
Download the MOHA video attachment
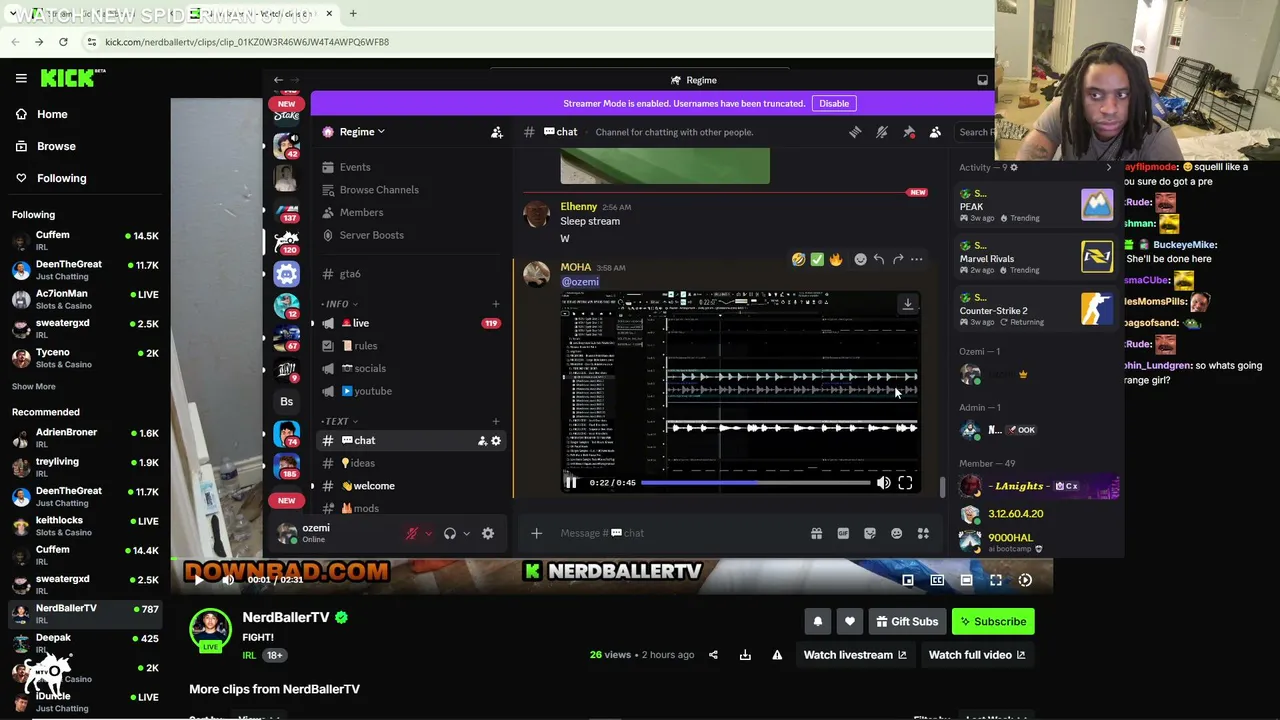(x=908, y=304)
